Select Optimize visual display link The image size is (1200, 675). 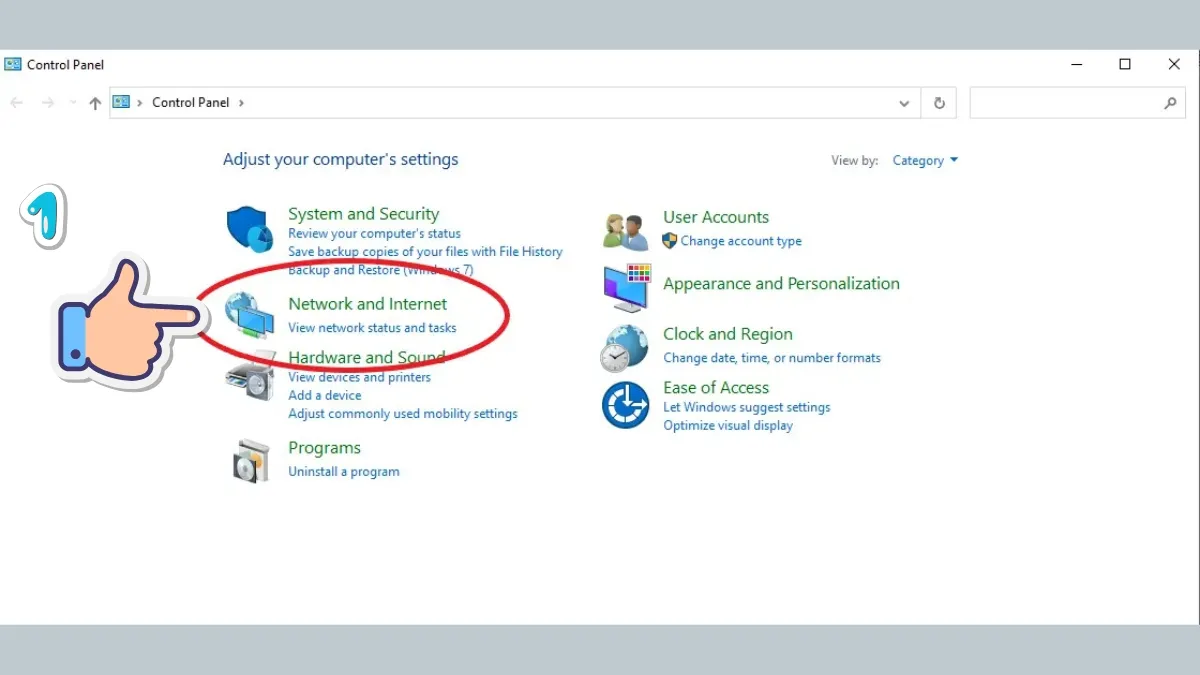[727, 426]
